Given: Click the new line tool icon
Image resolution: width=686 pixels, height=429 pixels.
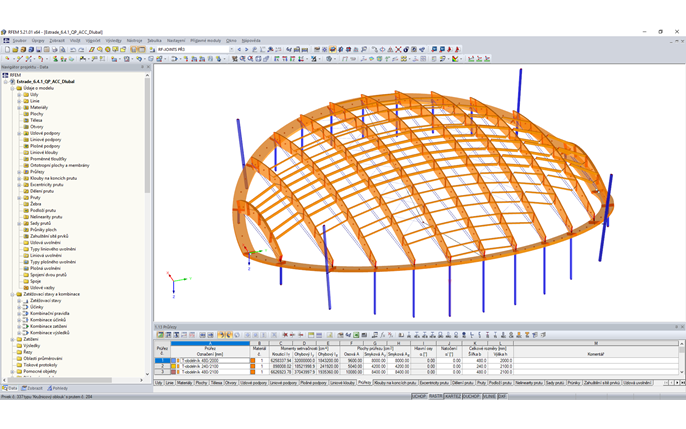Looking at the screenshot, I should [x=20, y=59].
